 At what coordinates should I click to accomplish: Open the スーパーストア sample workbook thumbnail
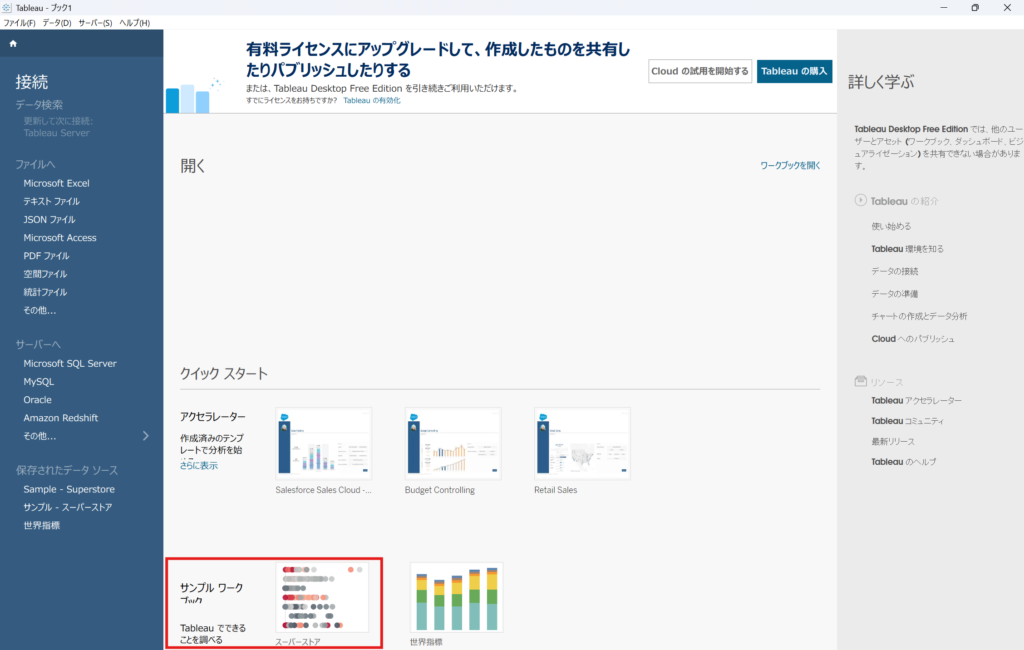(322, 597)
